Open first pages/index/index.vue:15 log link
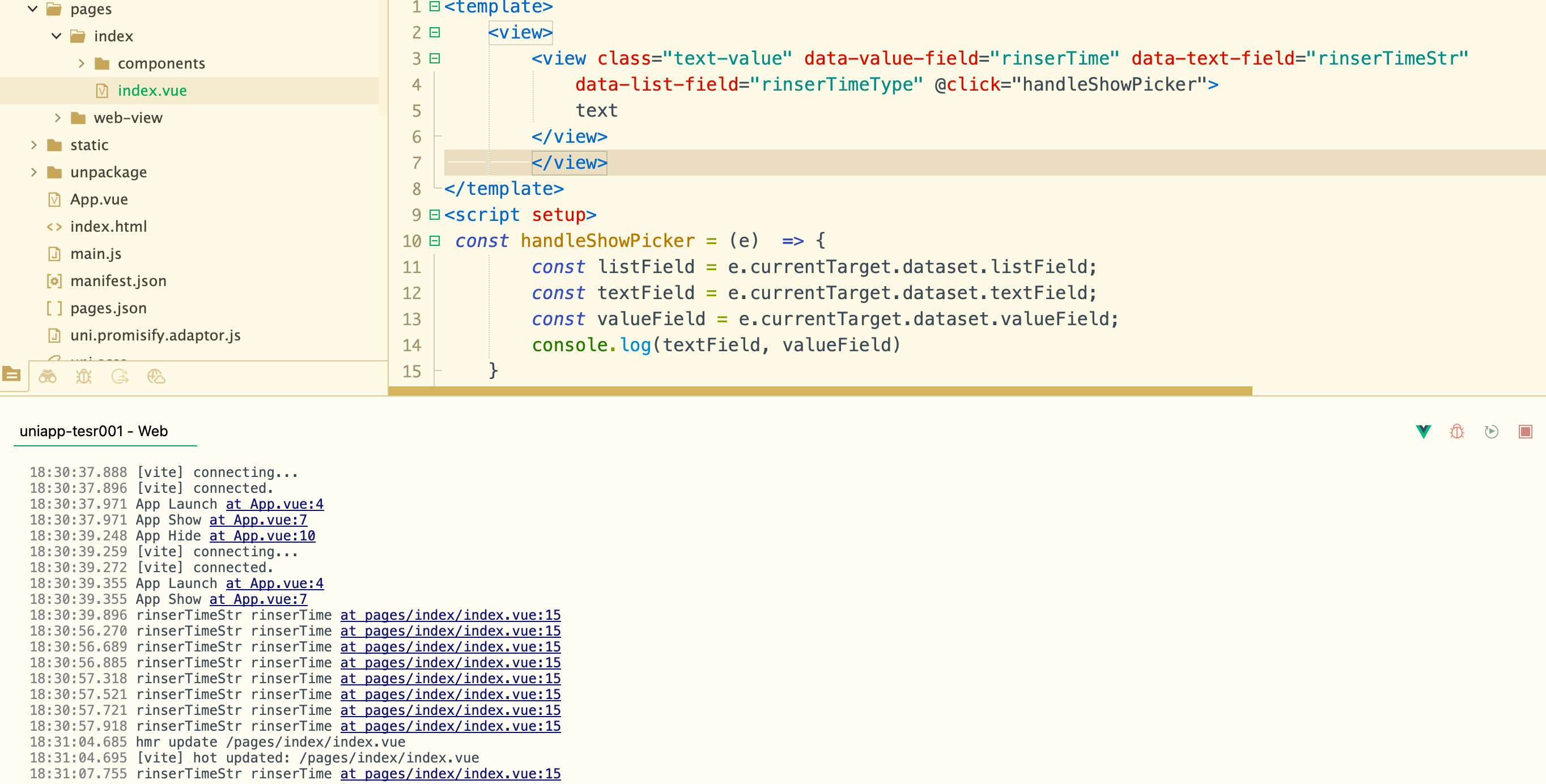This screenshot has height=784, width=1546. [450, 615]
